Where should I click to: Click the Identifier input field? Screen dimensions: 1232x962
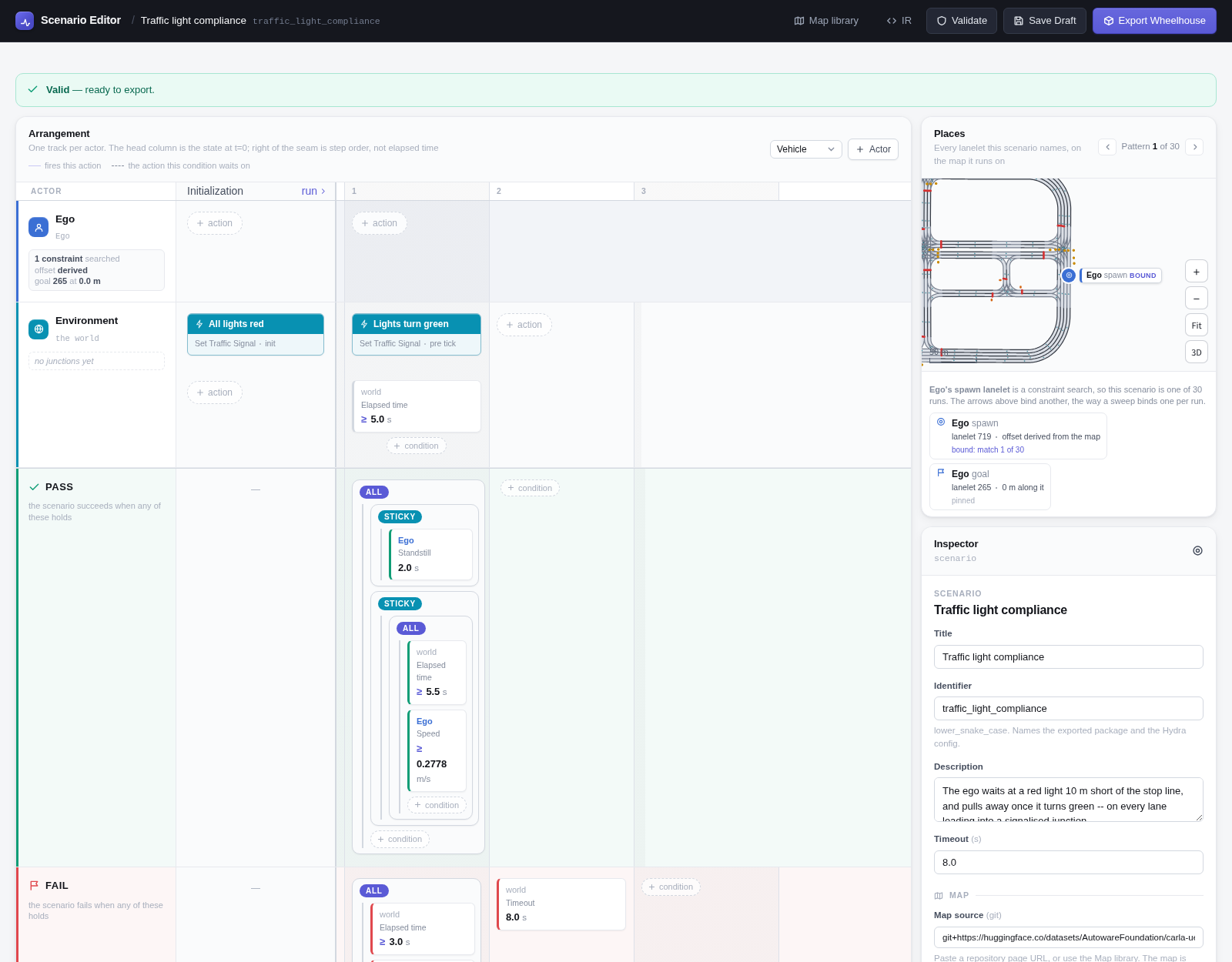click(x=1068, y=708)
